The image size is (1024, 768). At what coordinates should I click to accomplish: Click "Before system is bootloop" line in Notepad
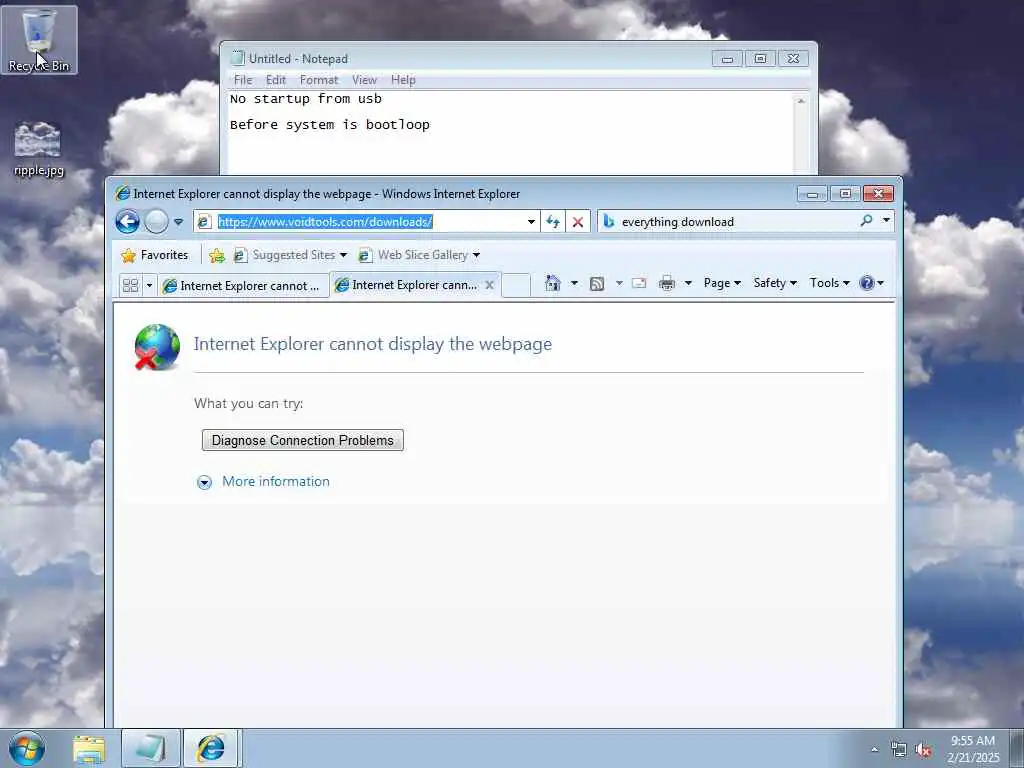[x=330, y=125]
